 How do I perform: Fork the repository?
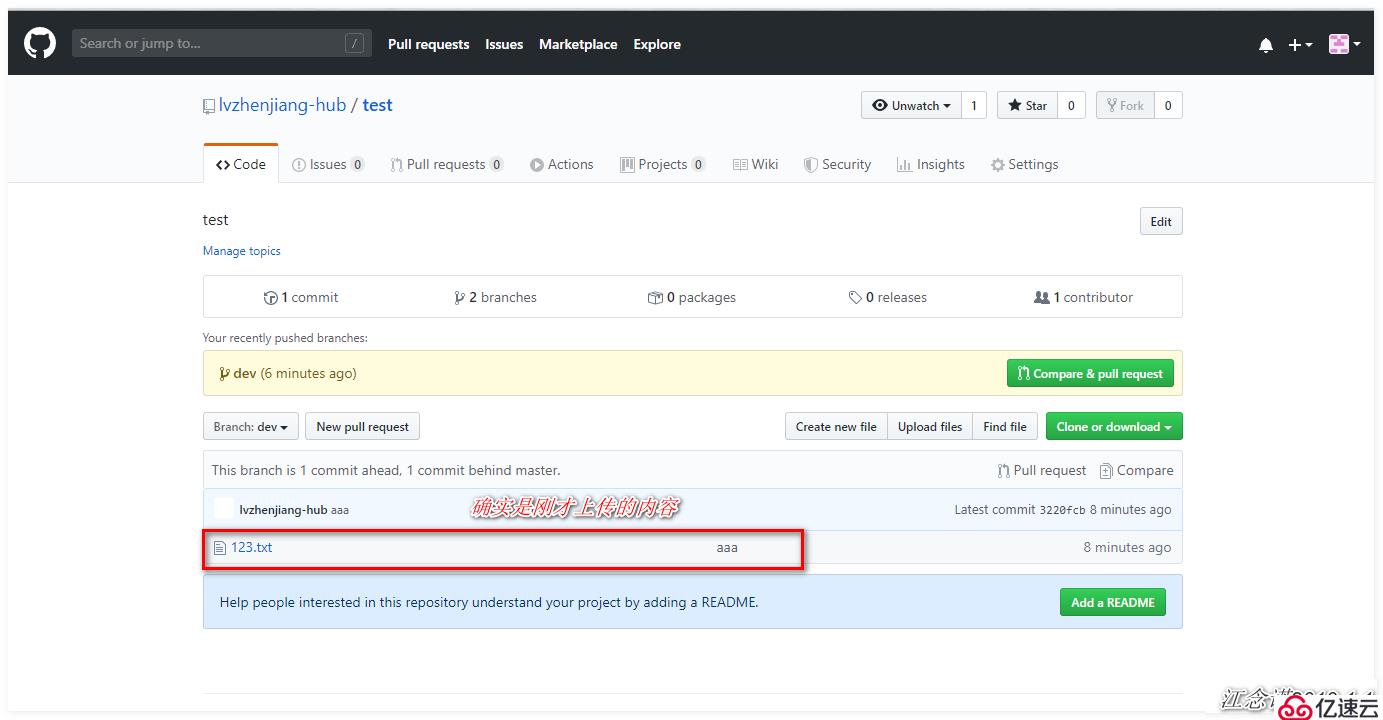tap(1125, 105)
